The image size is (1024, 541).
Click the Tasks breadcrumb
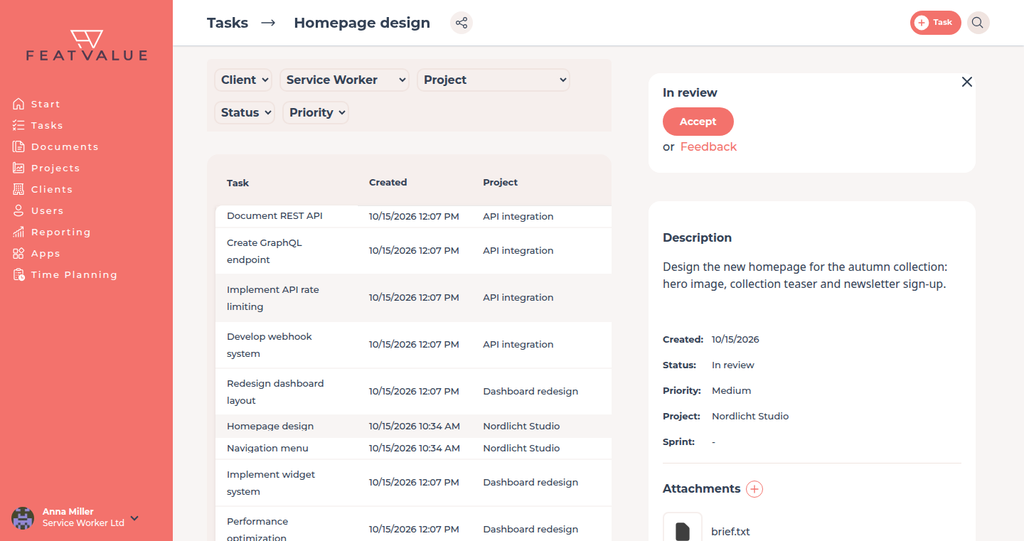point(227,23)
